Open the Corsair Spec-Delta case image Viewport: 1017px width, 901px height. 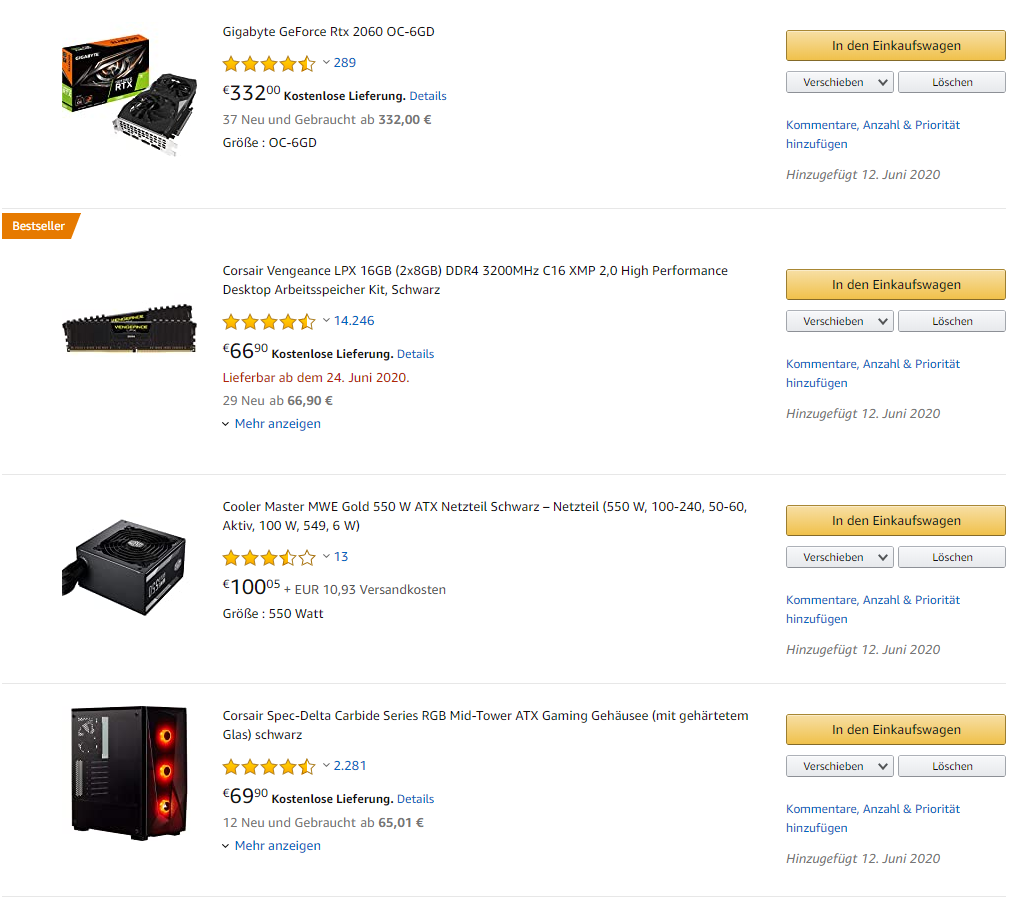128,773
